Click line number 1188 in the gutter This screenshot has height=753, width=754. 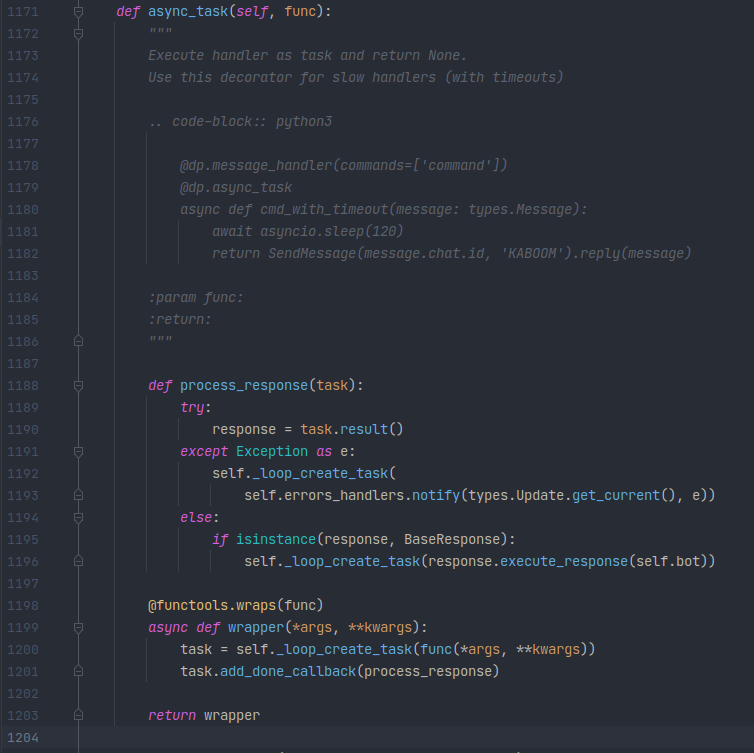[x=23, y=386]
